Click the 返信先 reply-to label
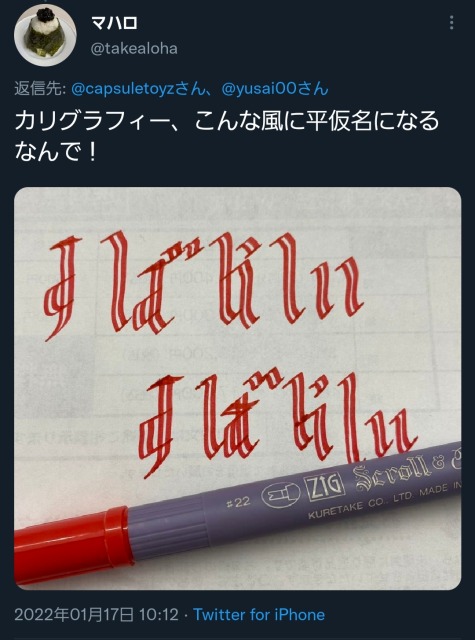Screen dimensions: 475x640 40,89
